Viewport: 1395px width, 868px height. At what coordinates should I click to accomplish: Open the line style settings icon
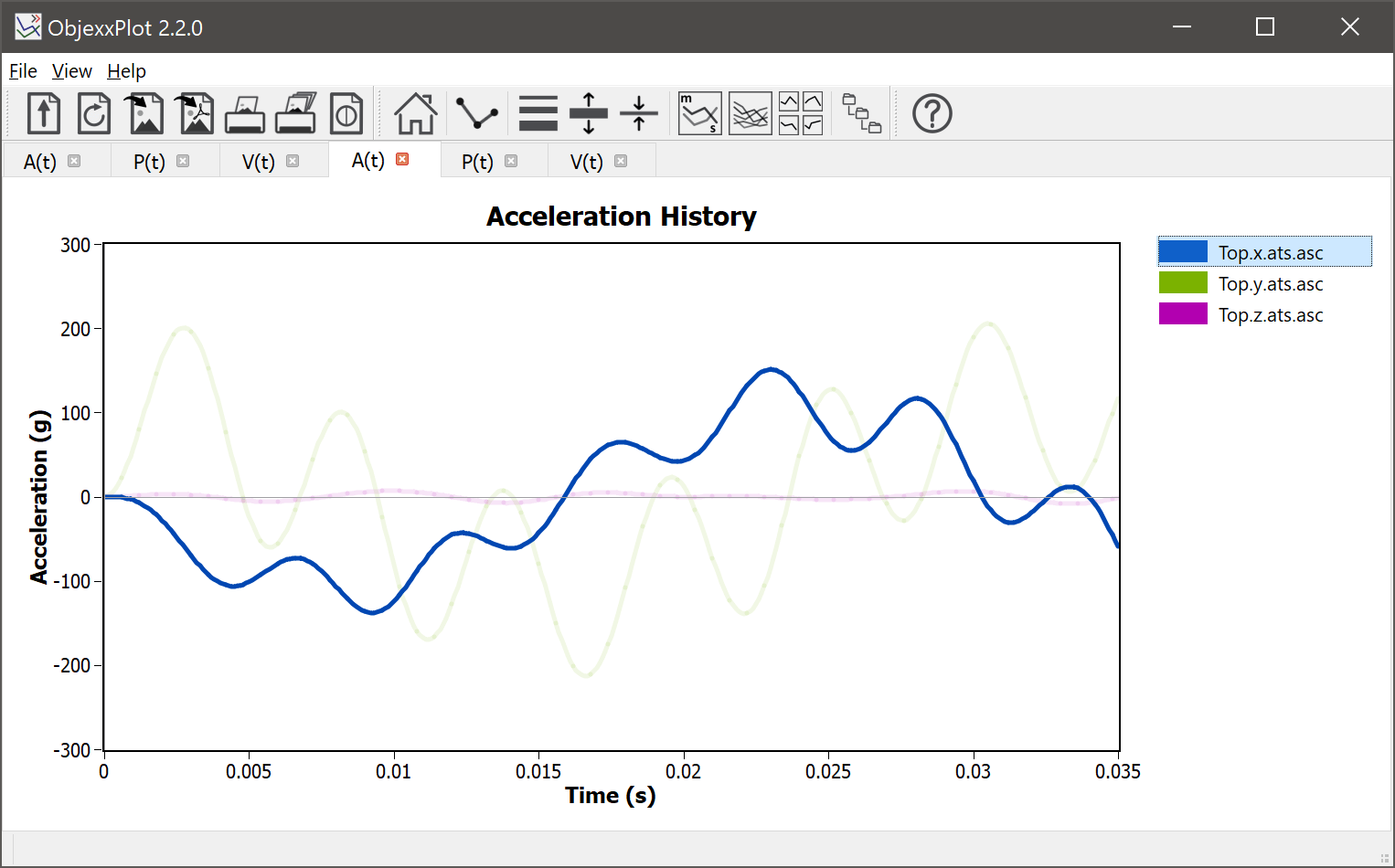[x=475, y=112]
